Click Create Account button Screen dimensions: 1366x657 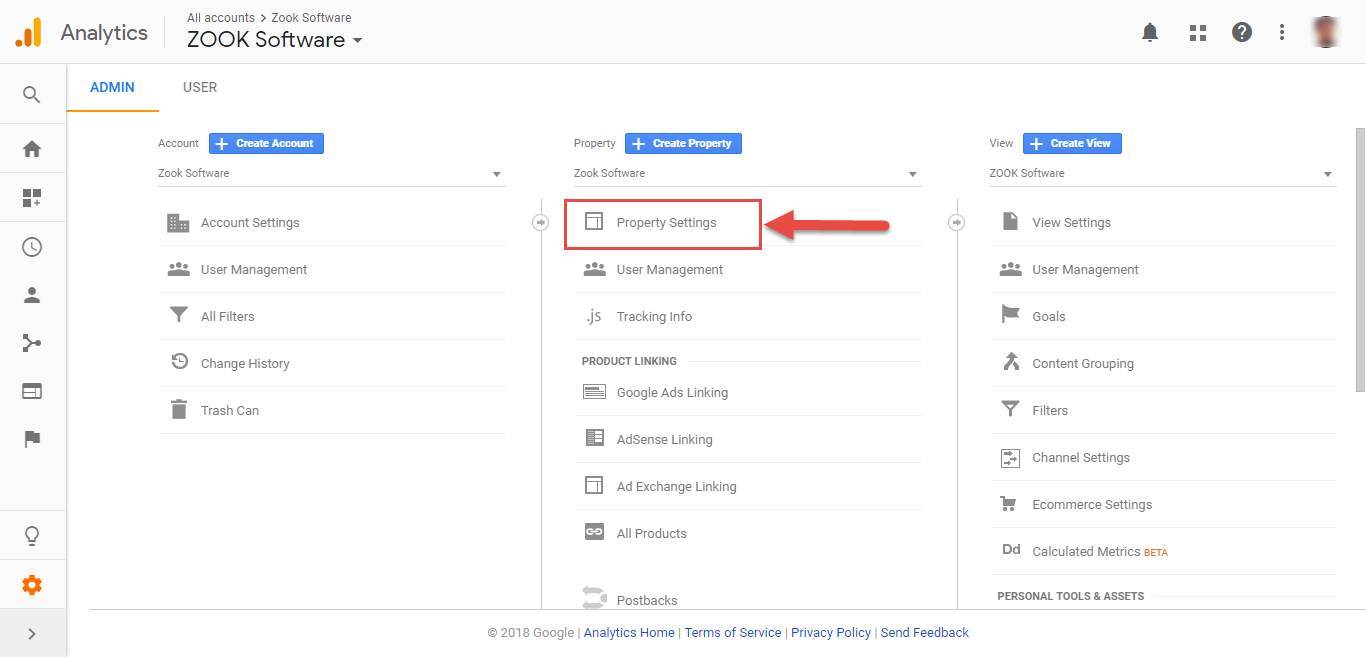point(266,143)
